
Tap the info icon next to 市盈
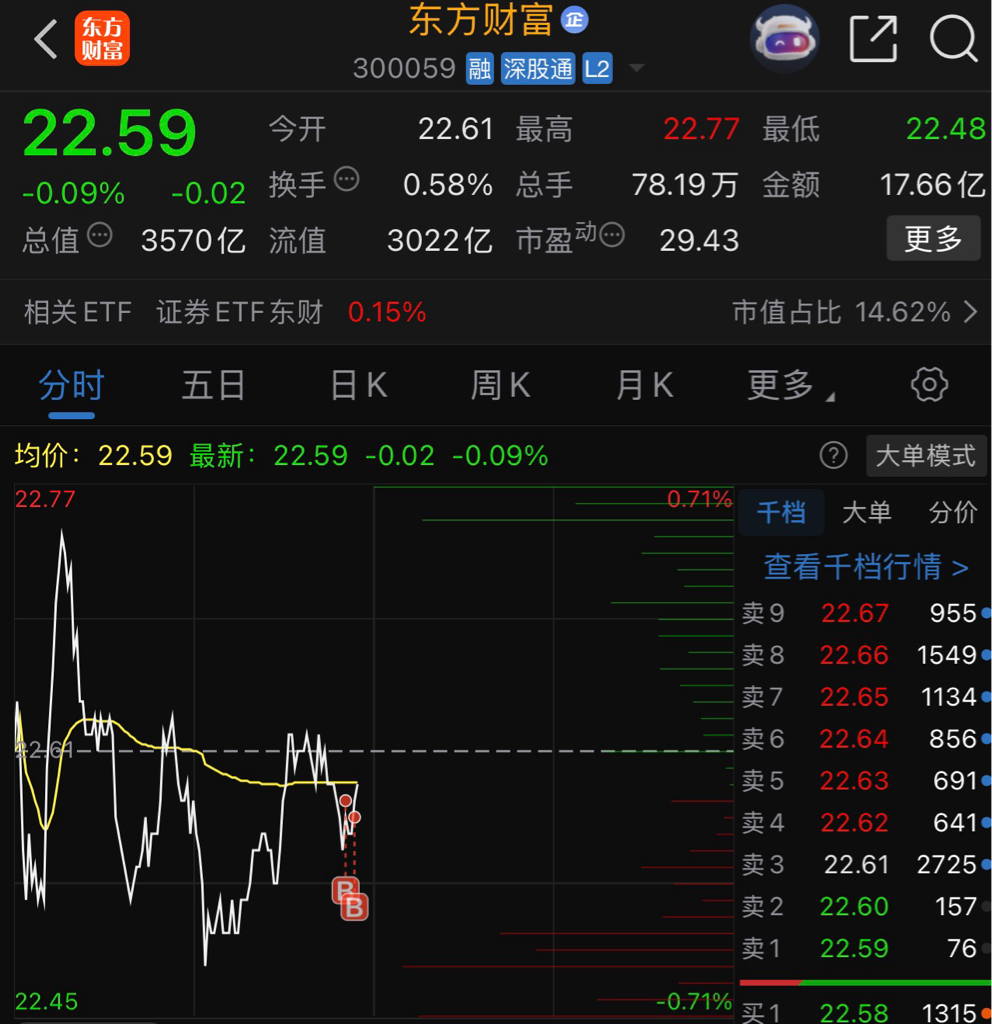(612, 234)
